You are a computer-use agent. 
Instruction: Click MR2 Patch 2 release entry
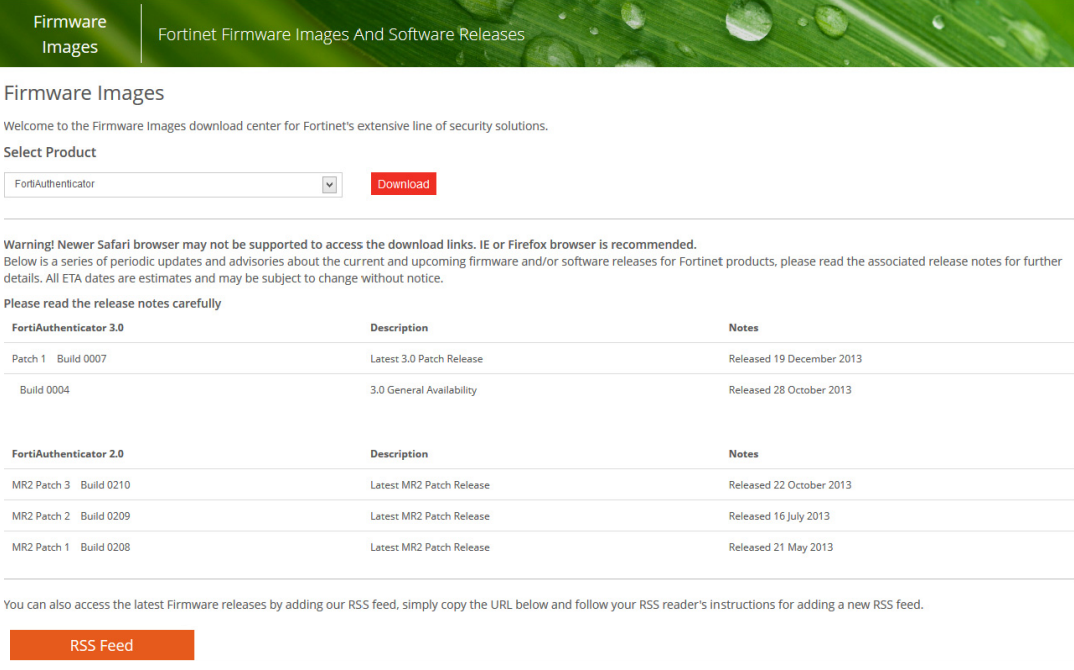tap(41, 517)
